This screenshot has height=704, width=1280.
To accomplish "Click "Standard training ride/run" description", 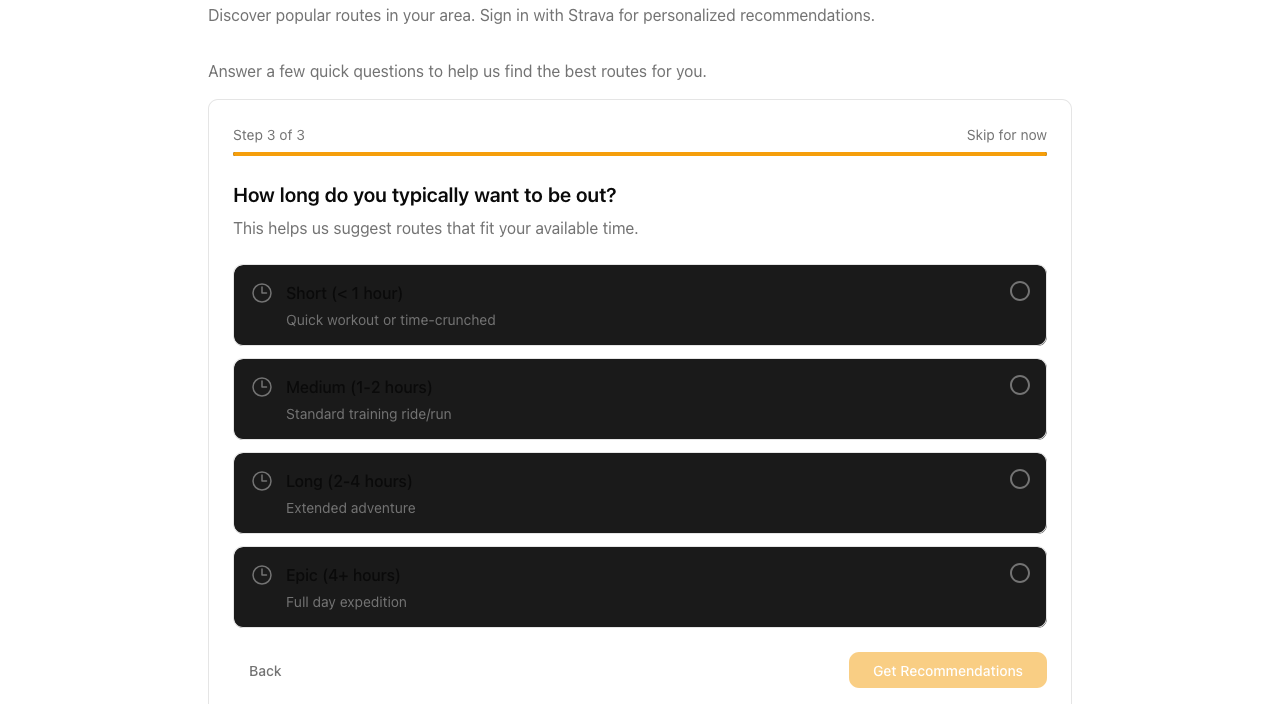I will pyautogui.click(x=369, y=414).
